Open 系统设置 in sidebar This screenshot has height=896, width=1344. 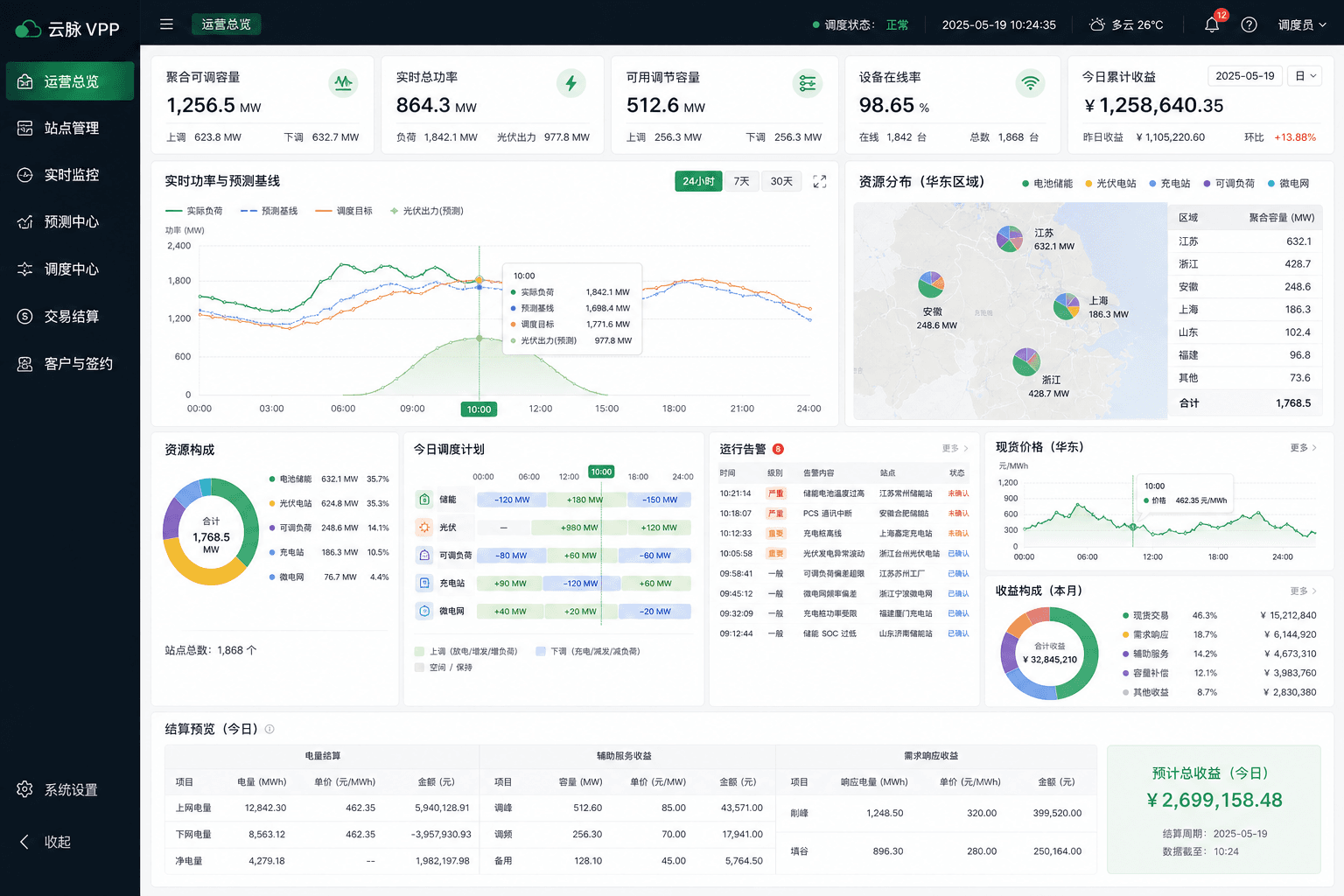click(x=70, y=789)
